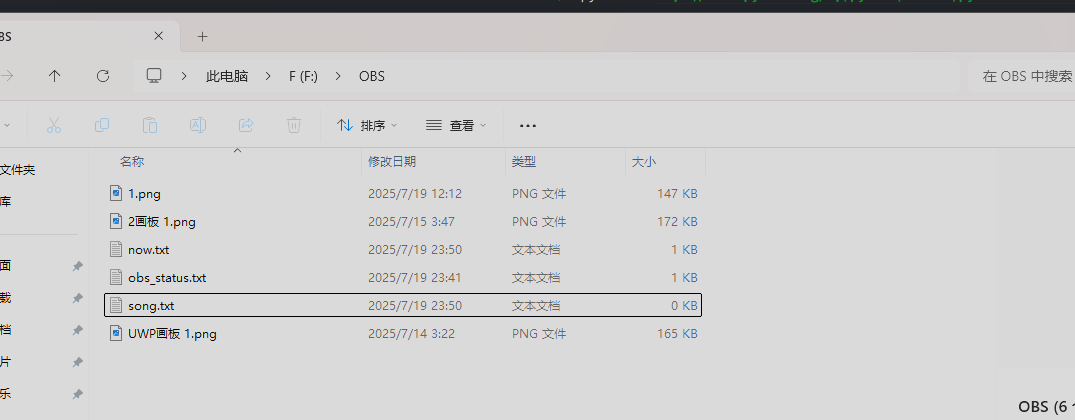Click the Delete trash can icon
Screen dimensions: 1075x420
(x=294, y=125)
